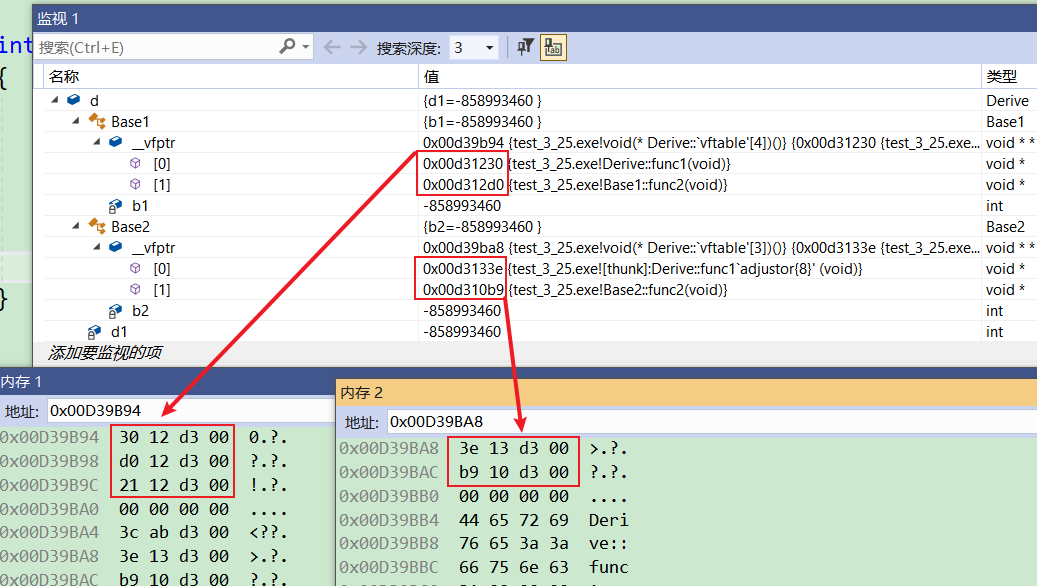This screenshot has height=586, width=1037.
Task: Click the blue cube icon beside variable d
Action: point(74,100)
